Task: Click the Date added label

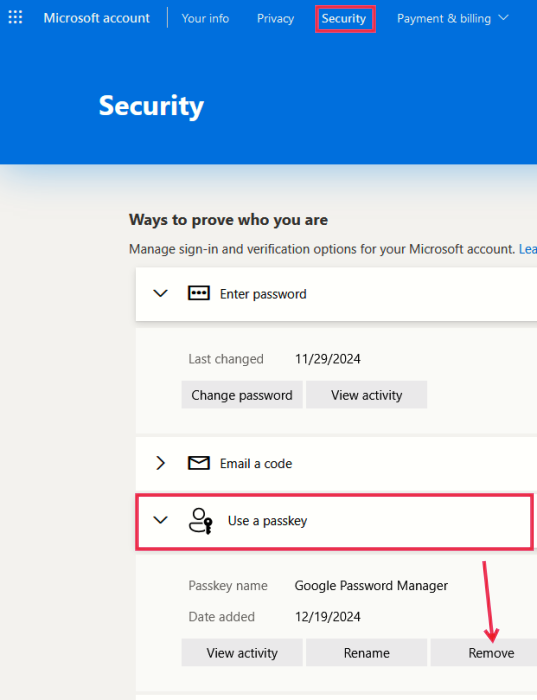Action: (221, 617)
